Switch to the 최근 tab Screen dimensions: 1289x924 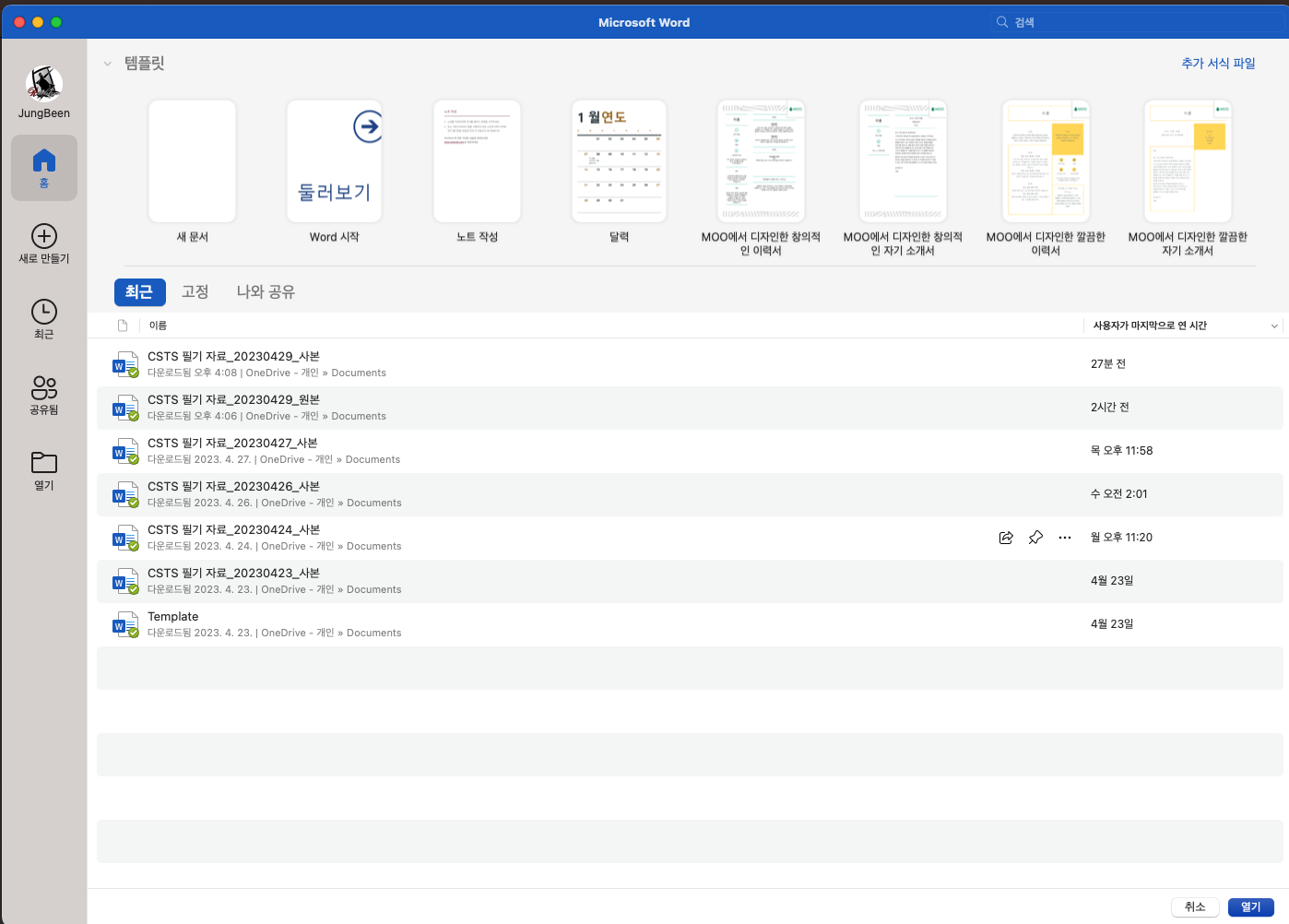[x=139, y=292]
